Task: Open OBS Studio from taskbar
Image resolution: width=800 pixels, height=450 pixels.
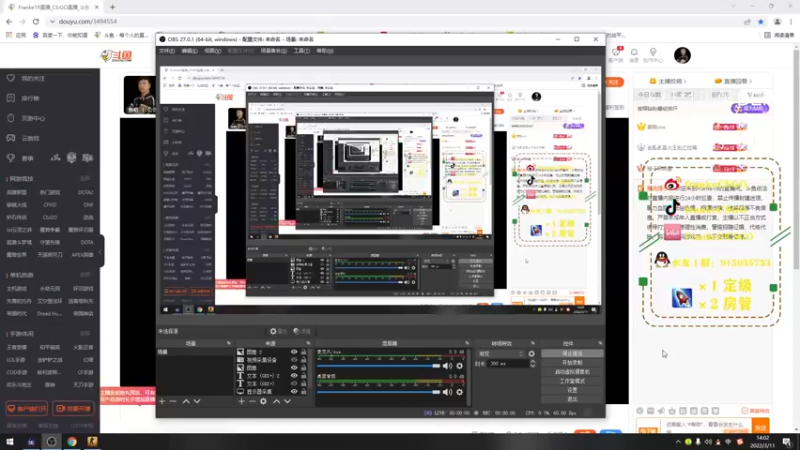Action: (x=51, y=441)
